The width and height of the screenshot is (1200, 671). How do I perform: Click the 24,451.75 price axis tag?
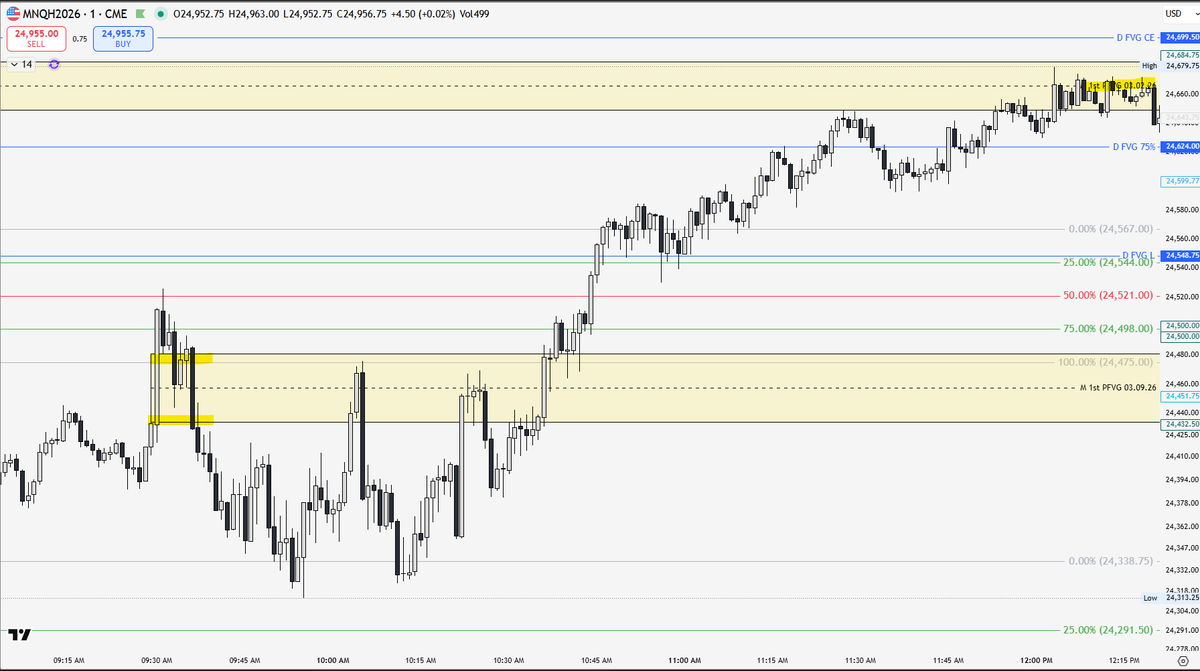point(1180,397)
